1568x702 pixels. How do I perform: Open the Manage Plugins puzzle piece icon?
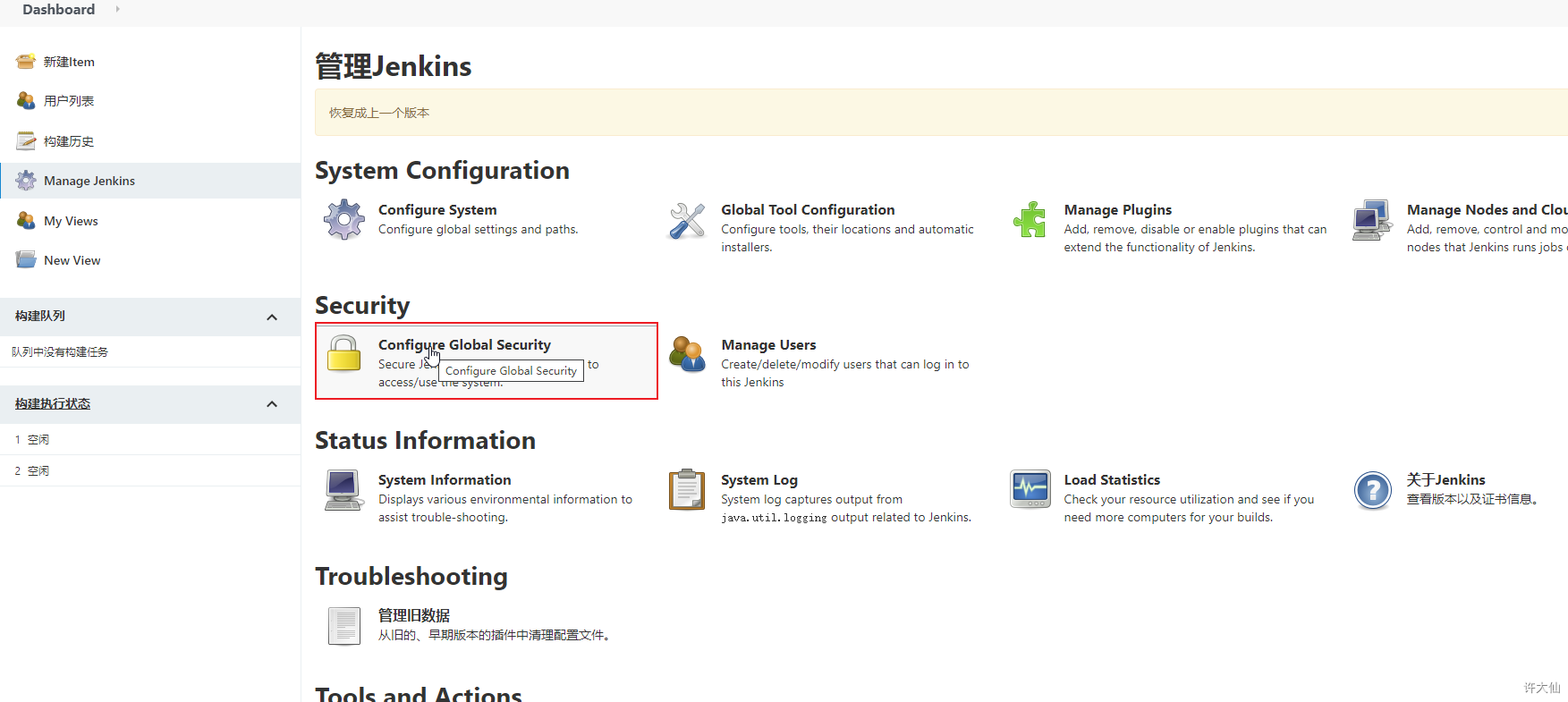1030,219
